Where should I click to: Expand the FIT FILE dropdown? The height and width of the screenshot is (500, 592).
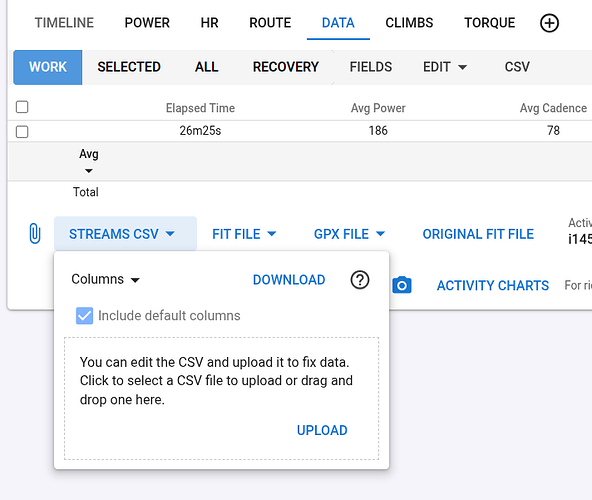pyautogui.click(x=244, y=234)
